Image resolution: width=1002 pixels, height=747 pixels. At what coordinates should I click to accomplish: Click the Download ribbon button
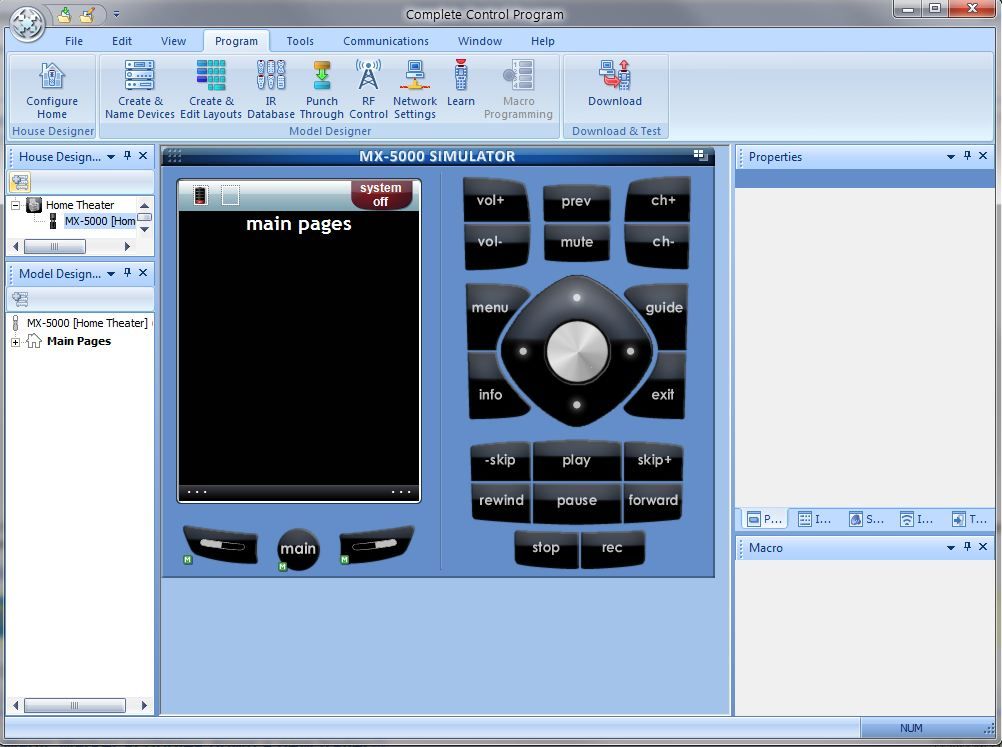tap(615, 84)
